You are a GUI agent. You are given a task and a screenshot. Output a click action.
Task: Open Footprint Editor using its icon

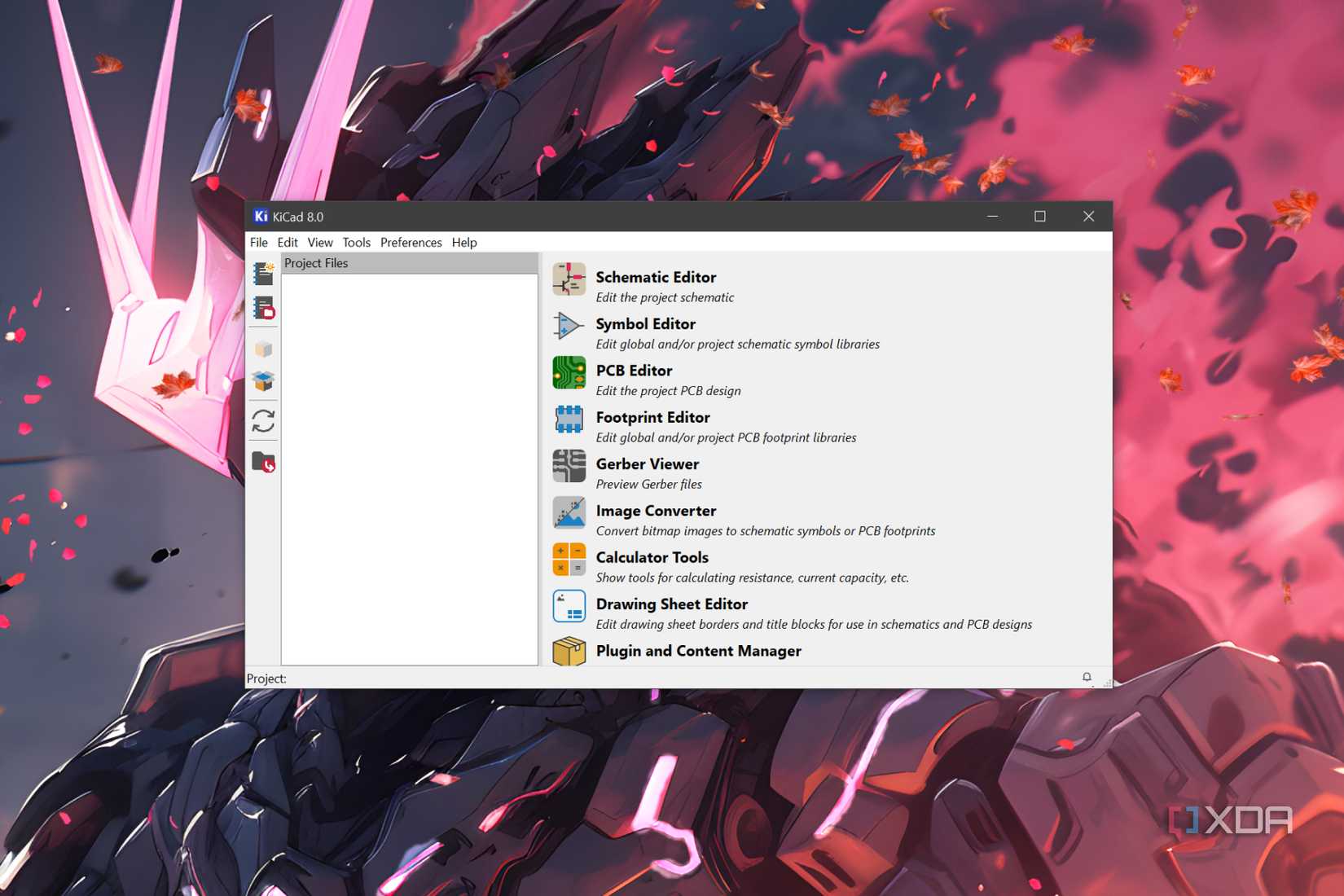click(x=569, y=419)
